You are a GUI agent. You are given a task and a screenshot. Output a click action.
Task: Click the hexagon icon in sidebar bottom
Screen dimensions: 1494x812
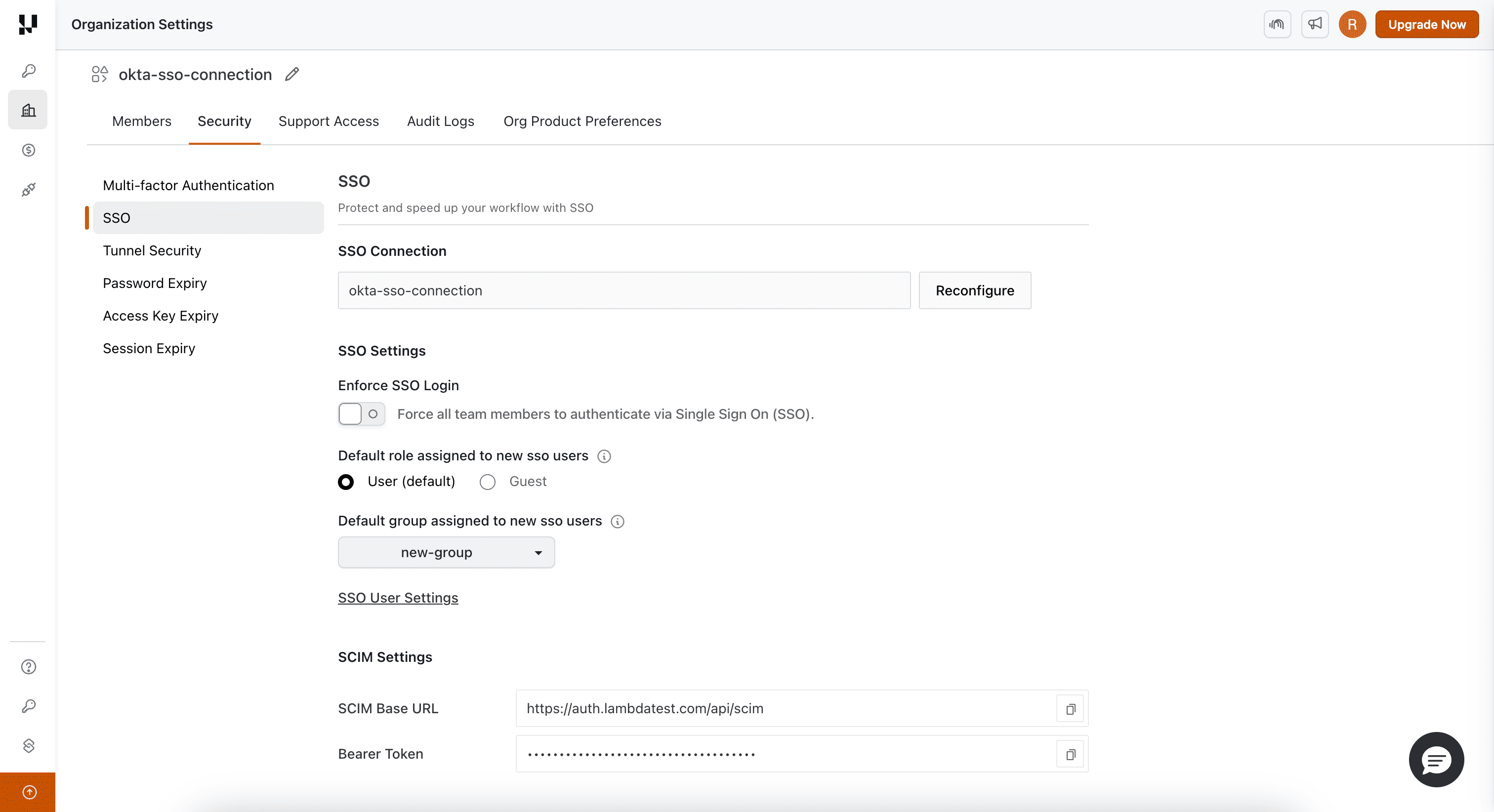click(29, 745)
